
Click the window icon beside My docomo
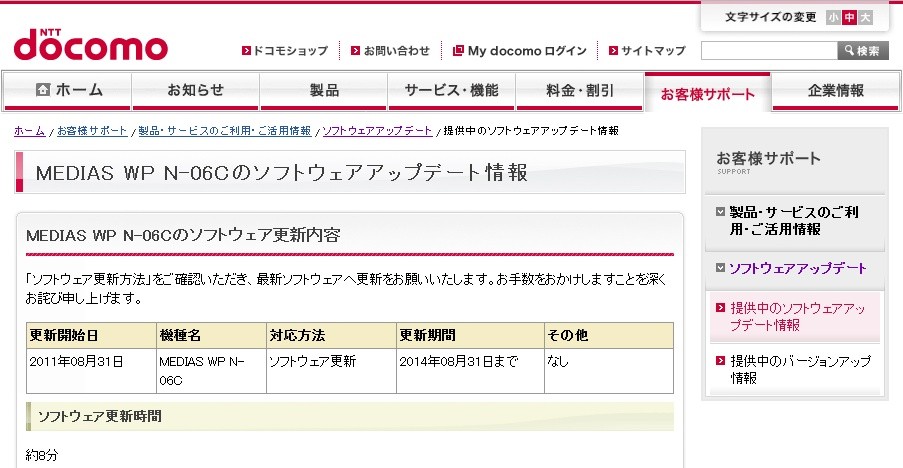click(x=458, y=51)
